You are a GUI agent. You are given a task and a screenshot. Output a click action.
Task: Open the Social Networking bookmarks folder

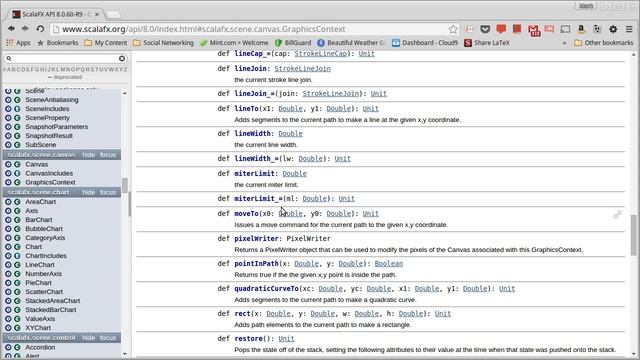(163, 42)
